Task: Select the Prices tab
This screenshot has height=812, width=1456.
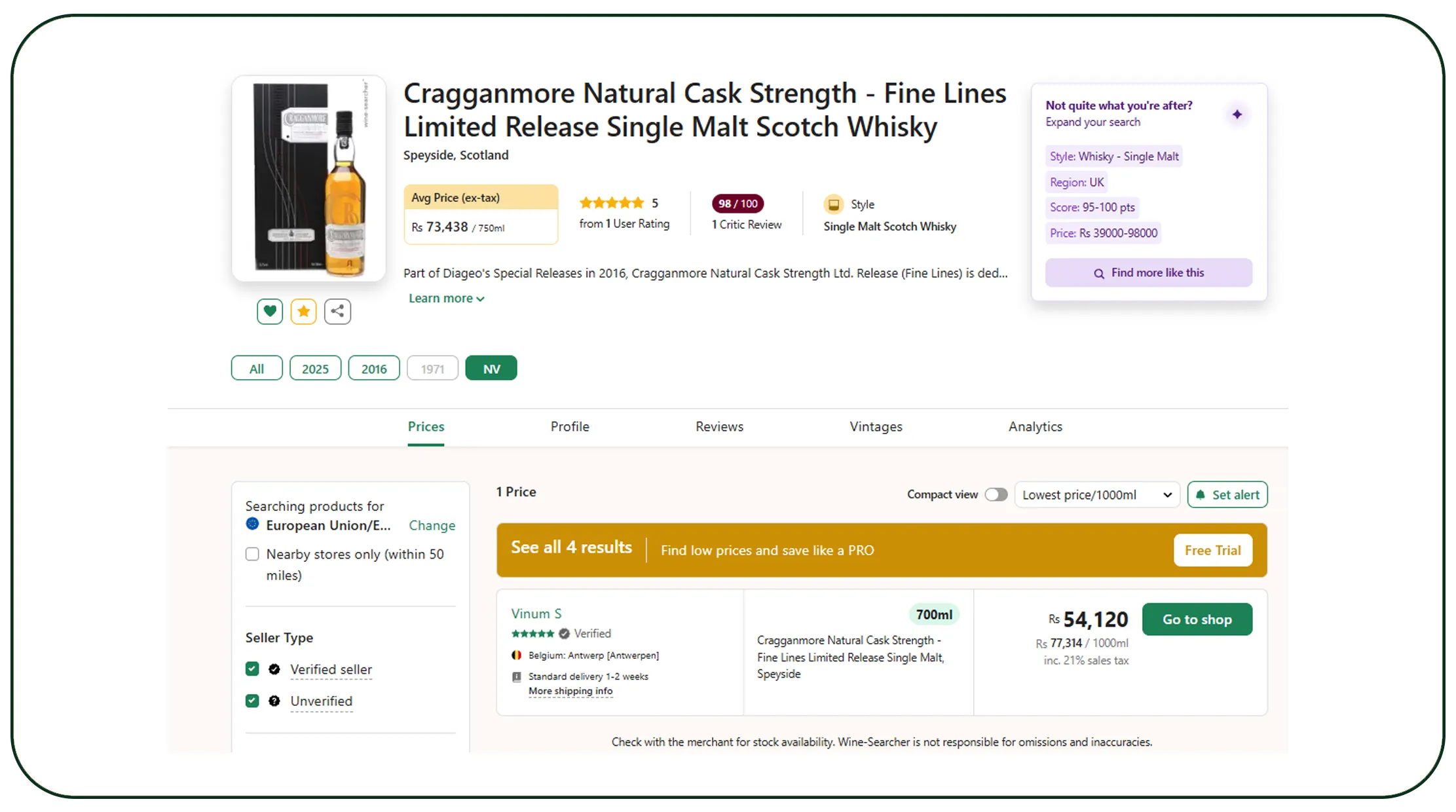Action: 426,426
